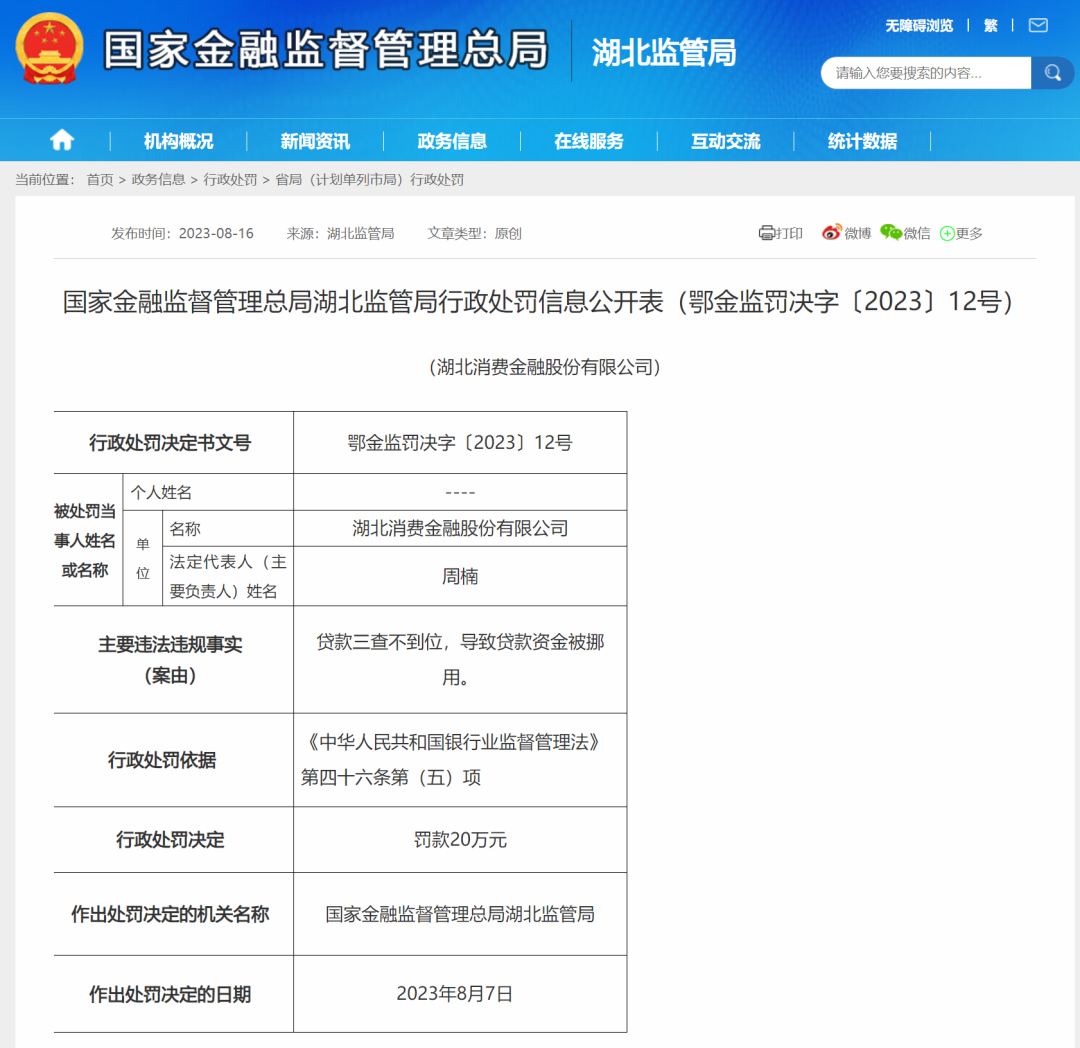Image resolution: width=1080 pixels, height=1048 pixels.
Task: Click the 更多 share label
Action: click(x=969, y=233)
